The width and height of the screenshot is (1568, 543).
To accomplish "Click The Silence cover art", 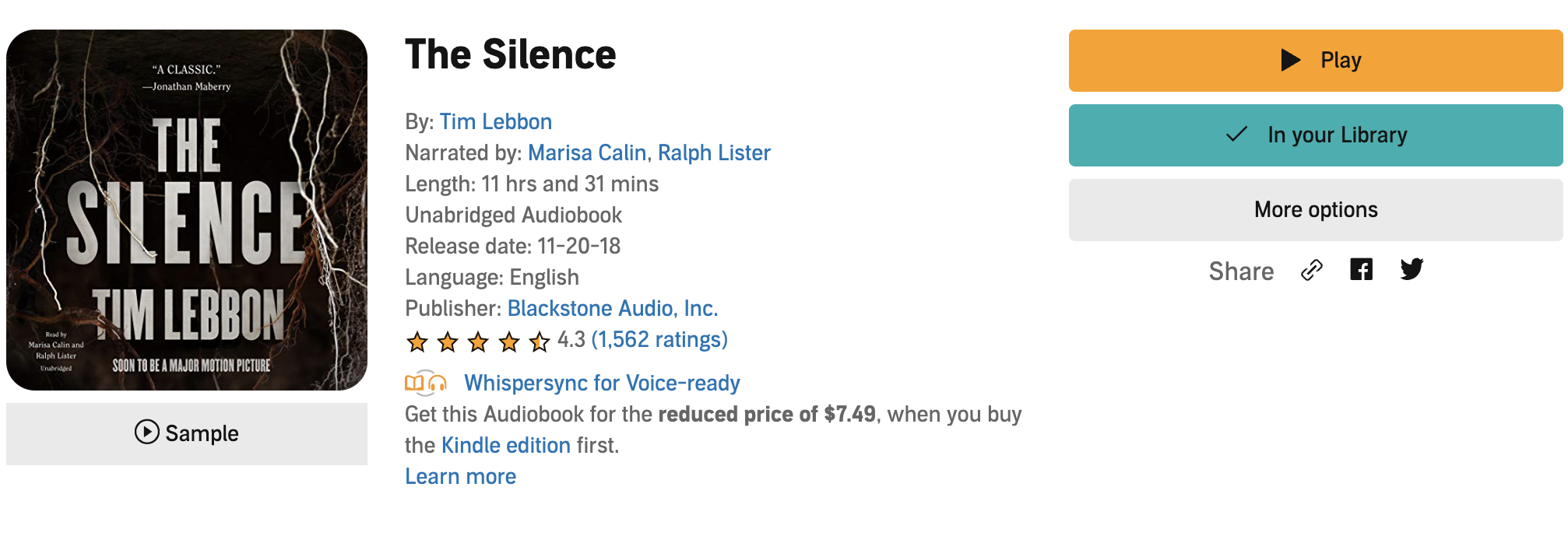I will 187,210.
